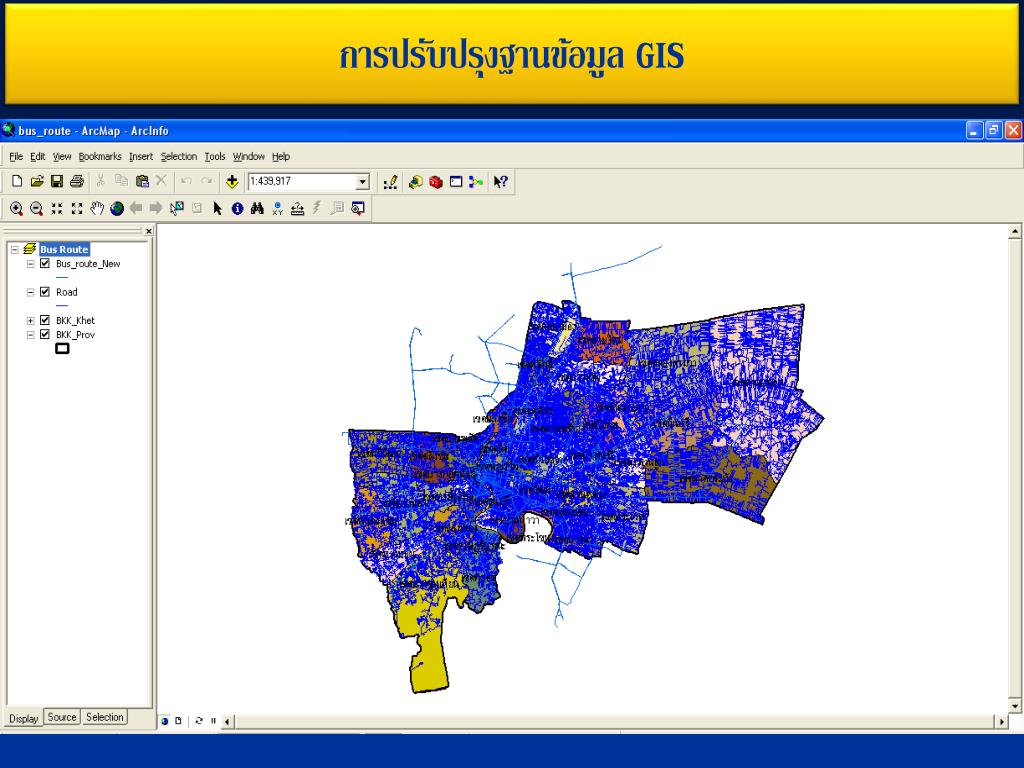Click the map scale input field
The image size is (1024, 768).
click(302, 182)
